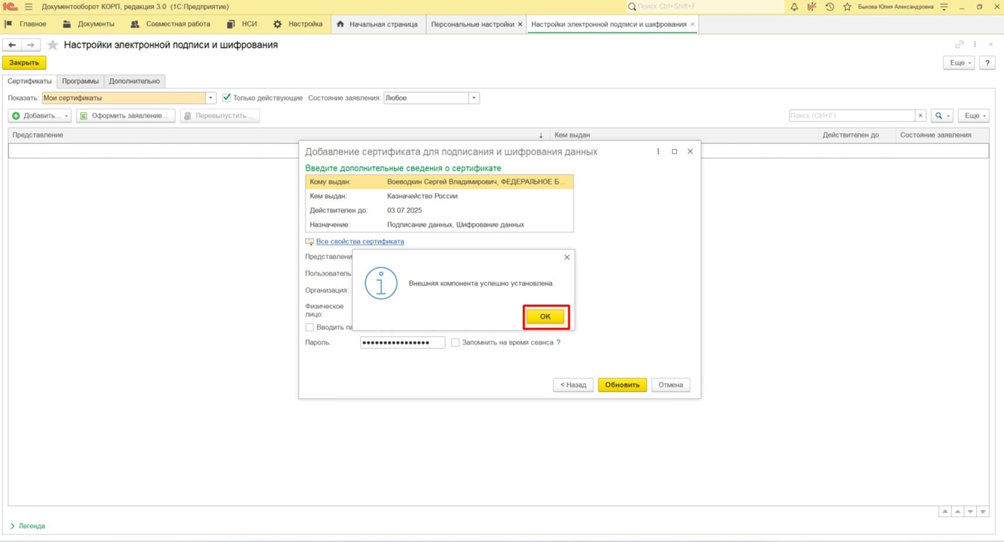Add this form to favorites via gray star

point(53,45)
